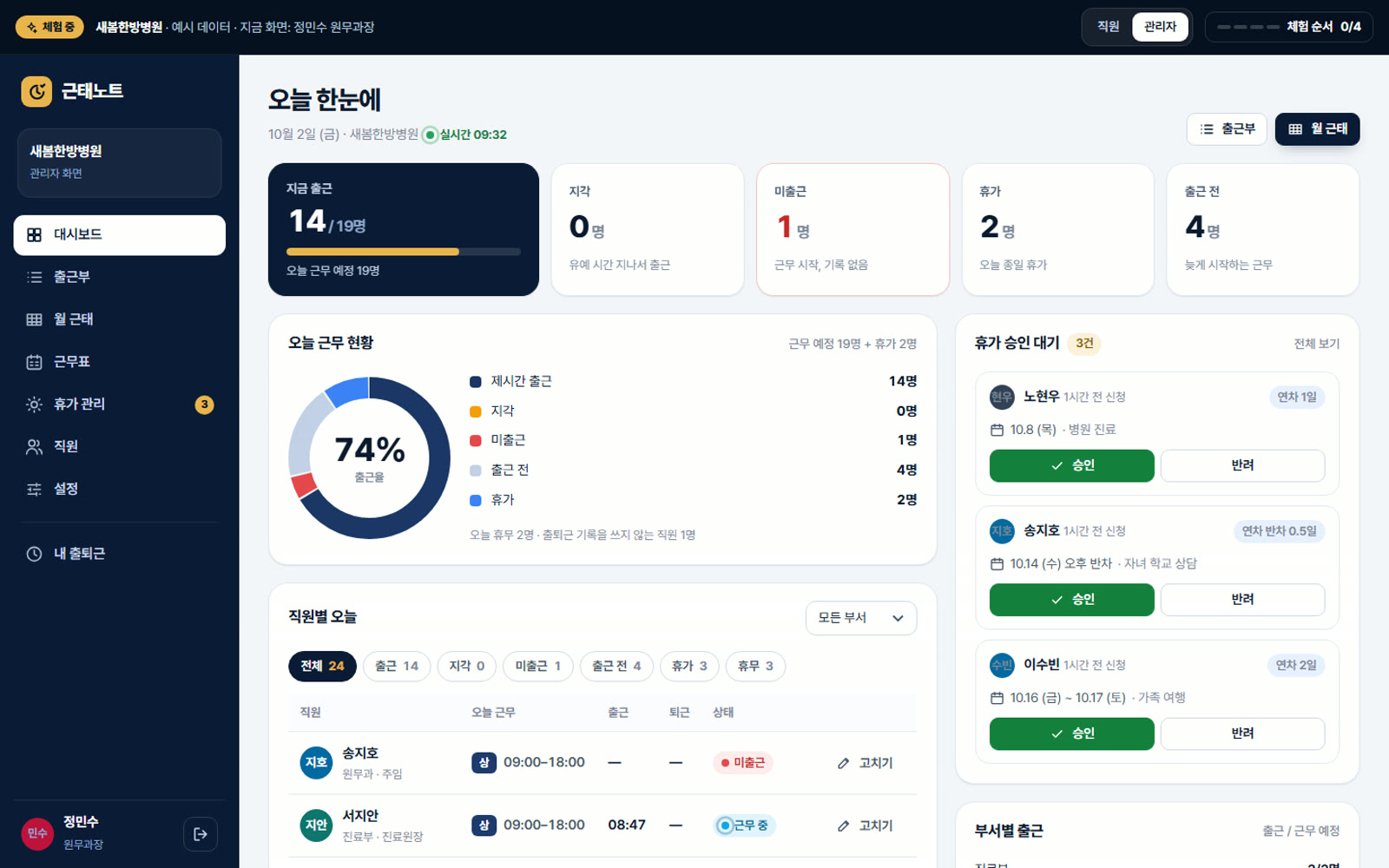Open 대시보드 in the sidebar
Screen dimensions: 1389x868
pyautogui.click(x=120, y=235)
